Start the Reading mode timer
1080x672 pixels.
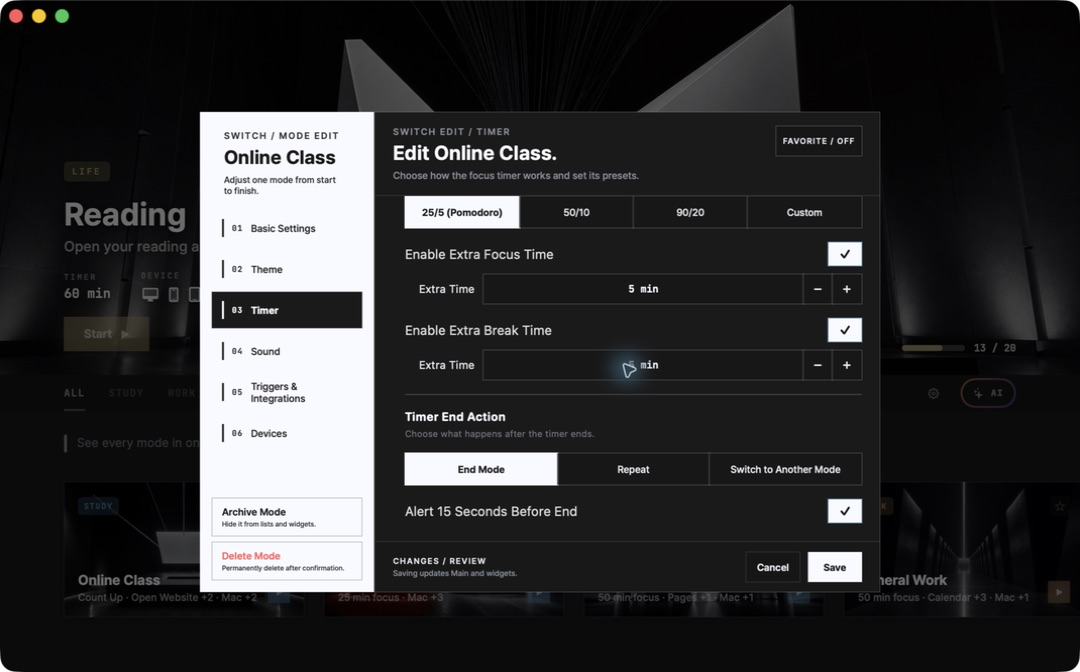click(107, 334)
